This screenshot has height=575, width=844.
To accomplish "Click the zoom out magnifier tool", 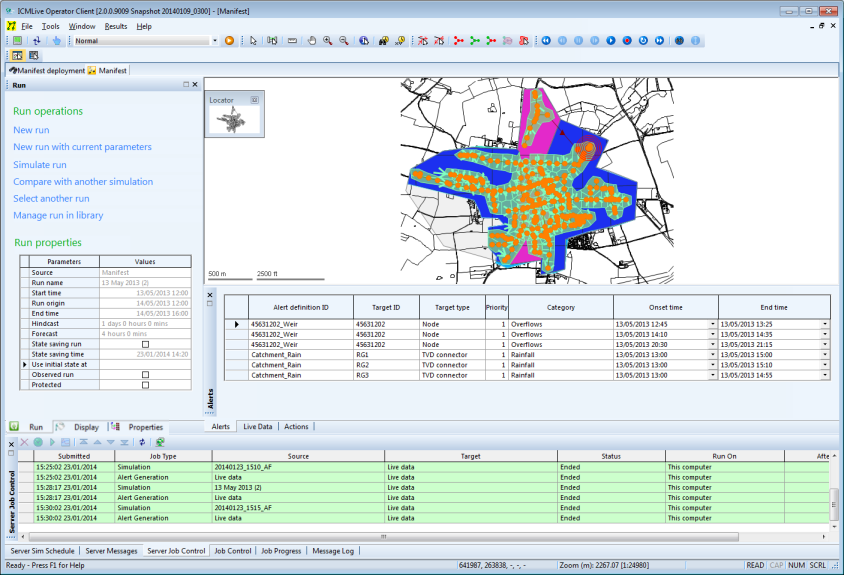I will 344,41.
